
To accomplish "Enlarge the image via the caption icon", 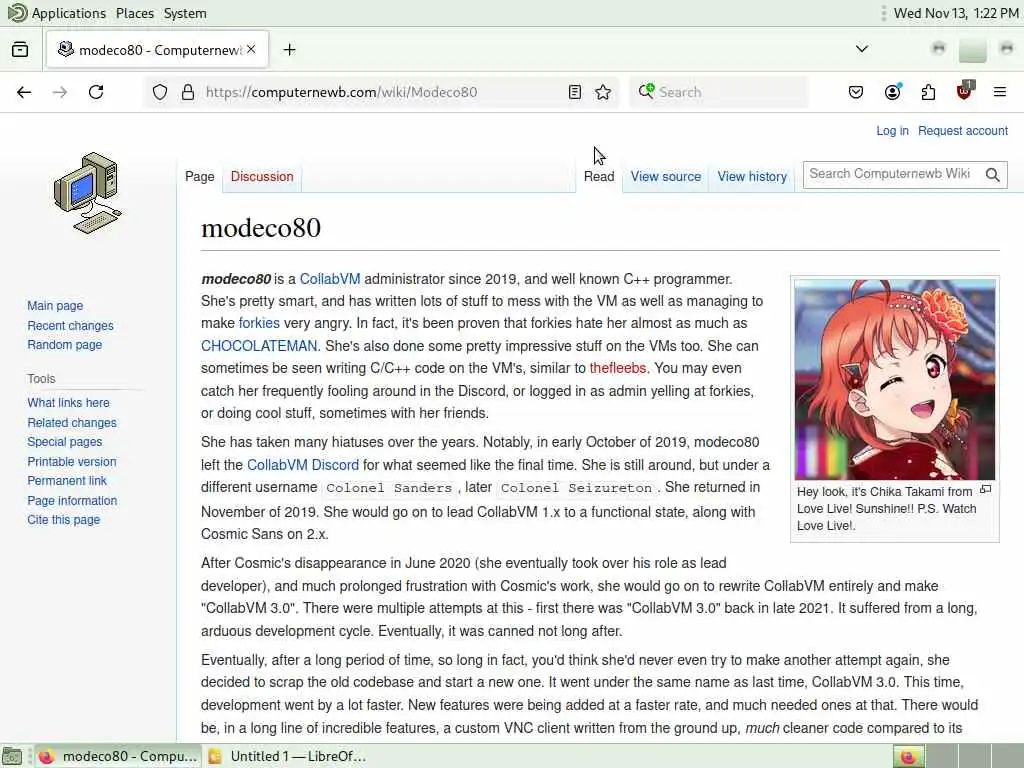I will tap(986, 489).
